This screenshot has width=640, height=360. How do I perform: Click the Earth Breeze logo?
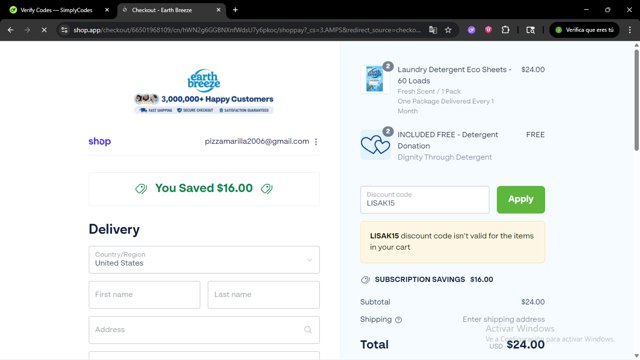click(x=204, y=80)
